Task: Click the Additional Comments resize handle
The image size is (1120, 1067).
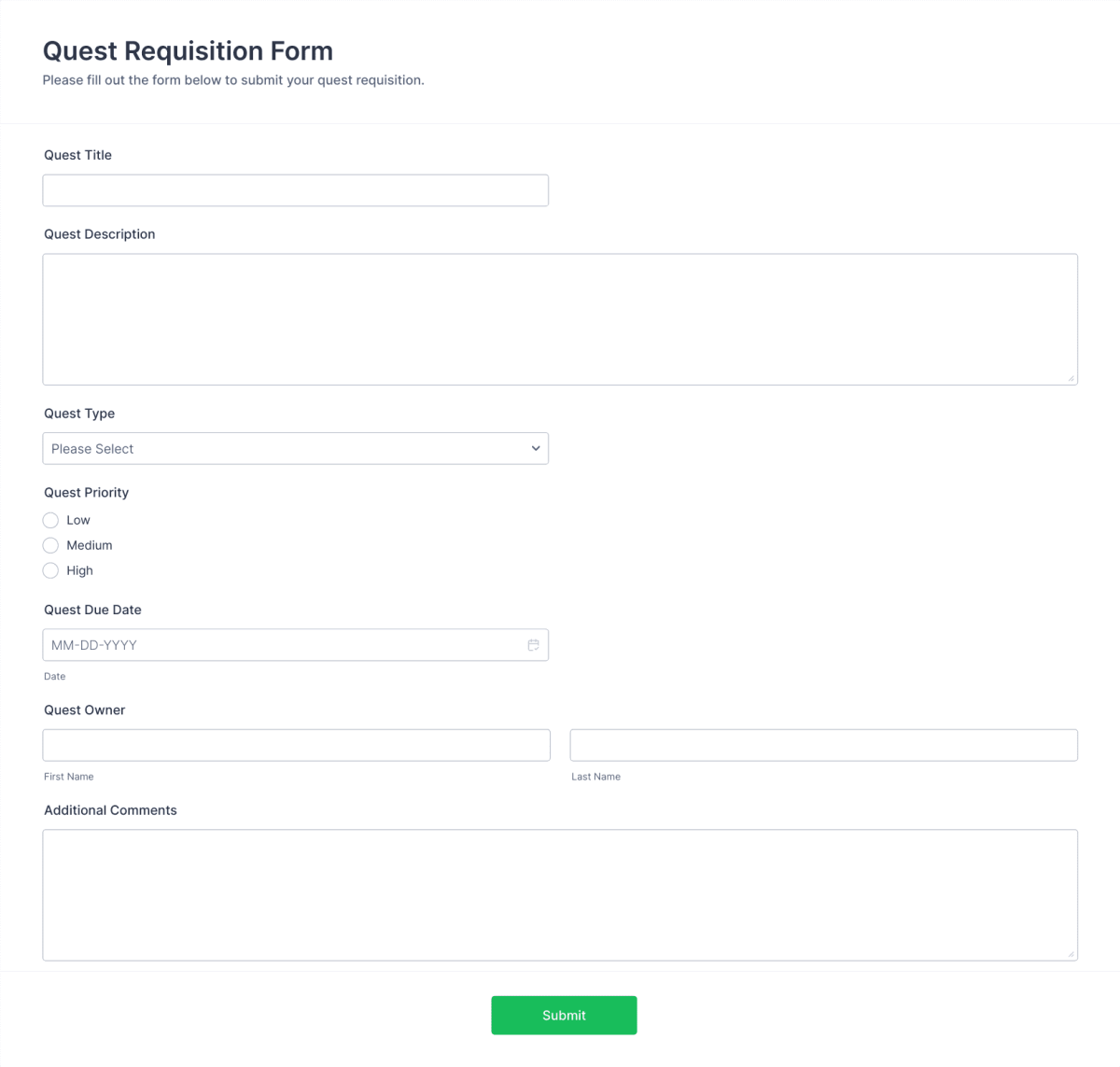Action: pos(1071,952)
